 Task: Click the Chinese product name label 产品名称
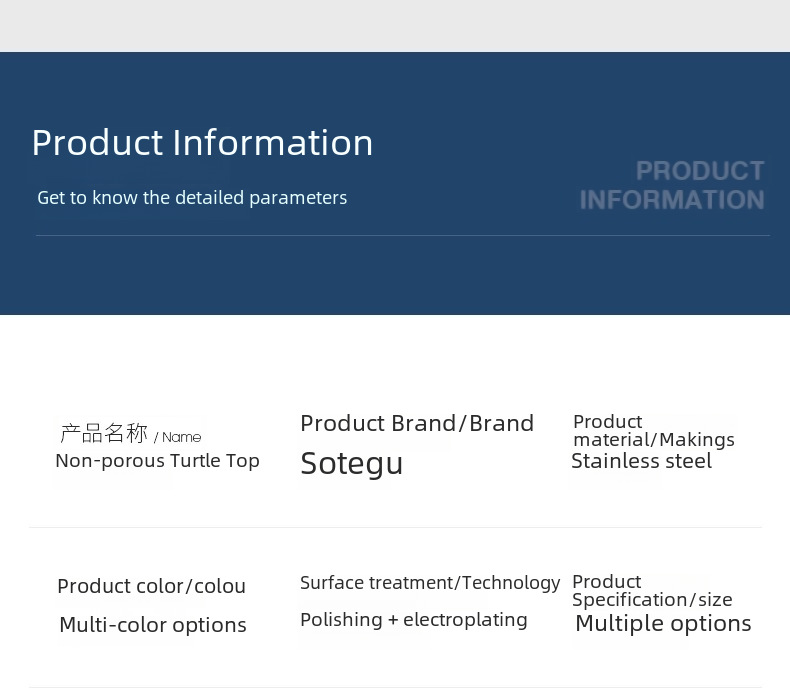104,434
